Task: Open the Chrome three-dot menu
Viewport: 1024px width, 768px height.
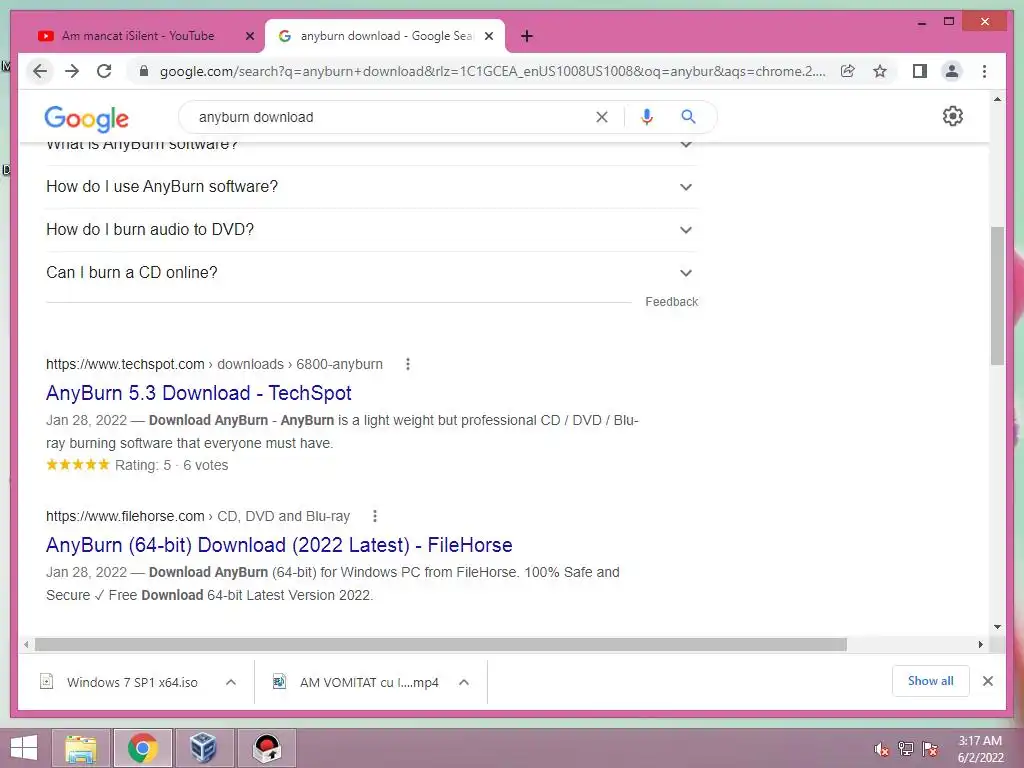Action: click(984, 71)
